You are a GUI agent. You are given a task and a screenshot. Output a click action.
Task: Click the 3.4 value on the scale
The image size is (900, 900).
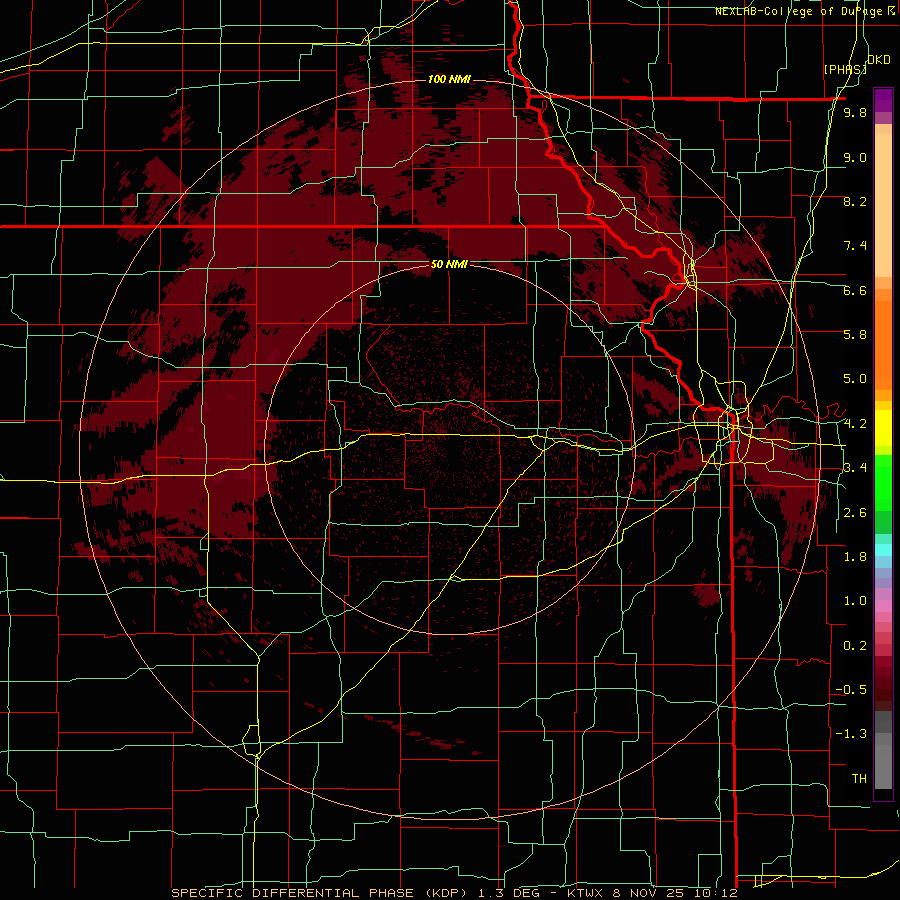(855, 468)
